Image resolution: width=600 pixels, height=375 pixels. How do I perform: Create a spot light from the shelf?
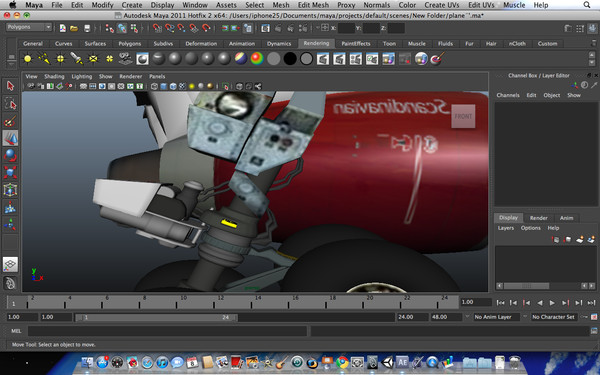pyautogui.click(x=77, y=59)
